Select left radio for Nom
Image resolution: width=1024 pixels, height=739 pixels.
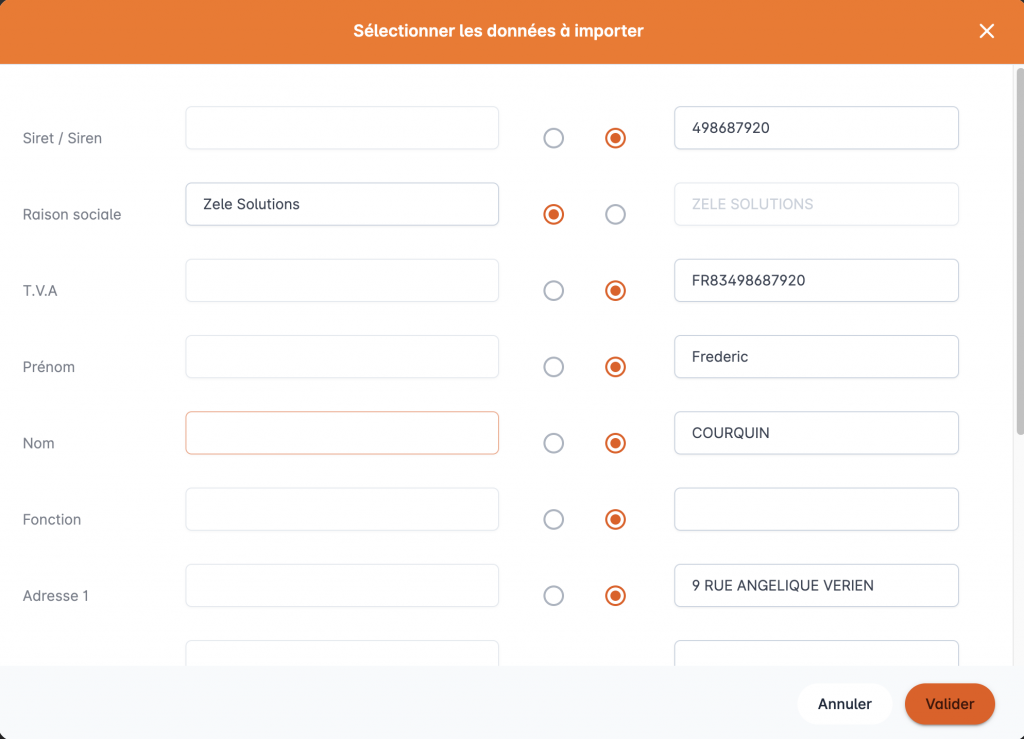[x=553, y=443]
